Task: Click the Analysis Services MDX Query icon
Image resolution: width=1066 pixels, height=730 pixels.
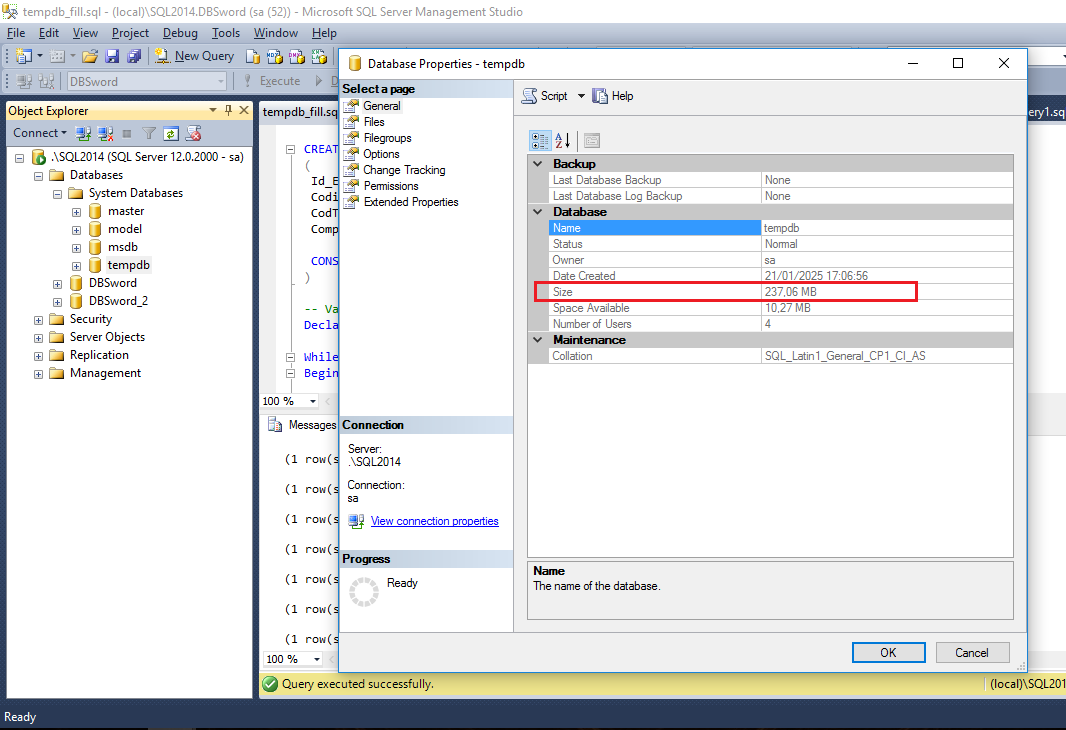Action: [274, 56]
